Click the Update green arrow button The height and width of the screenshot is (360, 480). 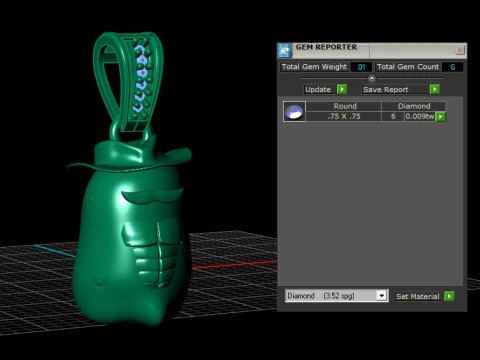(x=342, y=89)
